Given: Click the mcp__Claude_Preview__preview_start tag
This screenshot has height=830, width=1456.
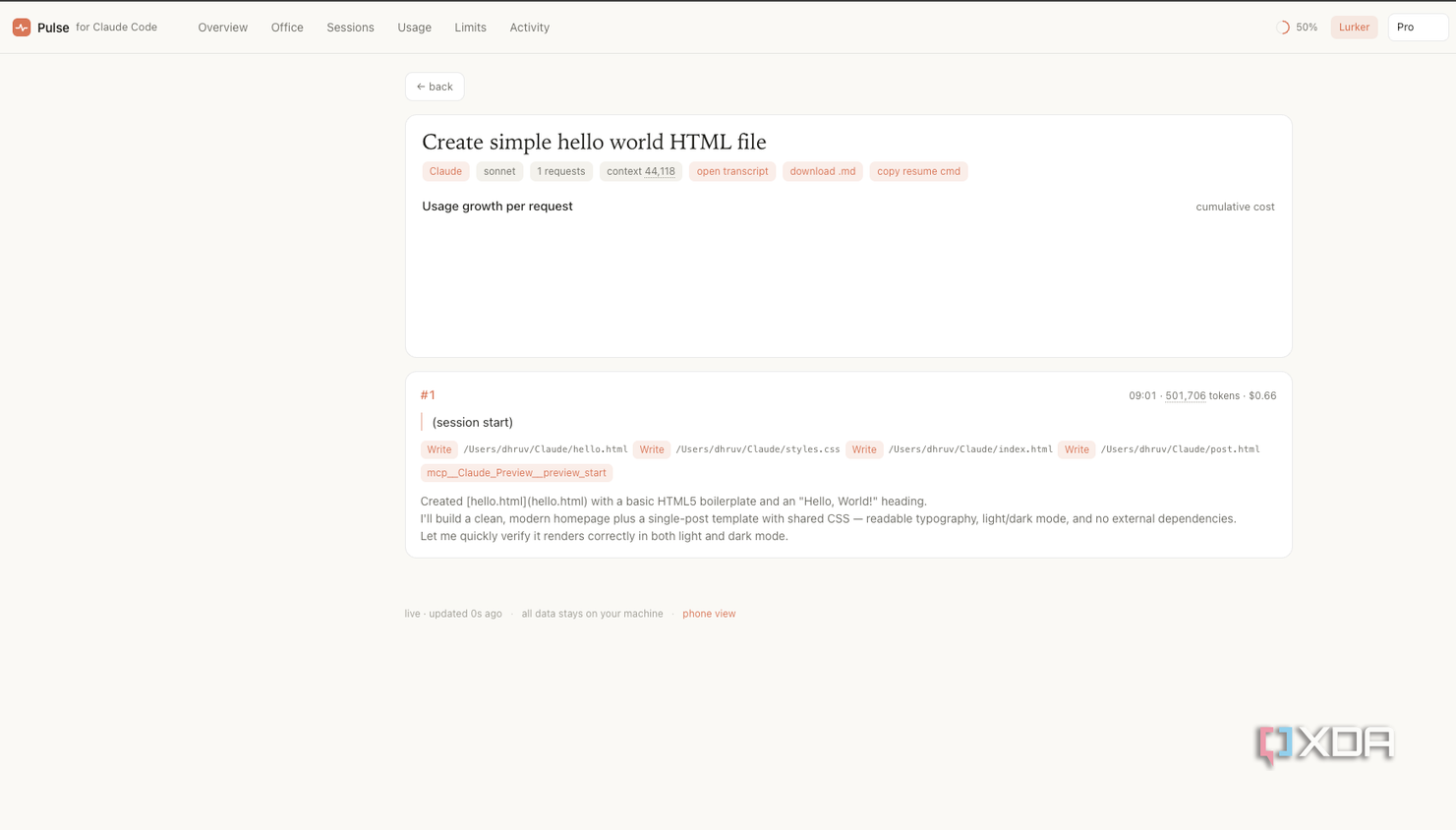Looking at the screenshot, I should click(516, 473).
